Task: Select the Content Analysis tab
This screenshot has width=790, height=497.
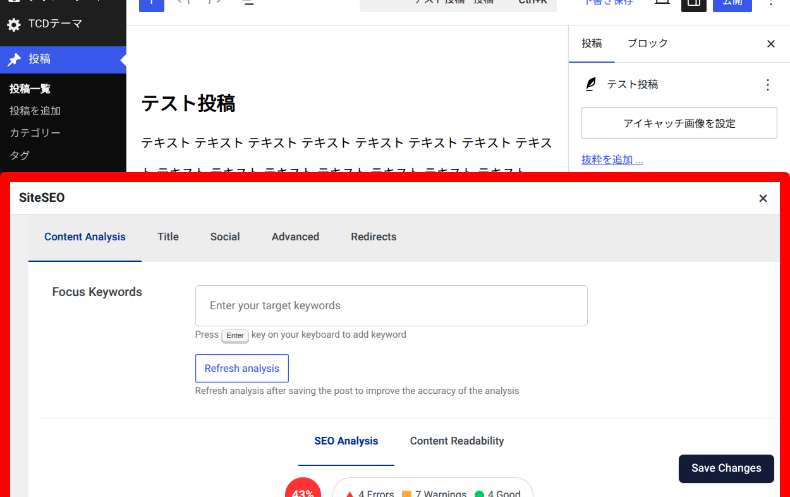Action: [85, 237]
